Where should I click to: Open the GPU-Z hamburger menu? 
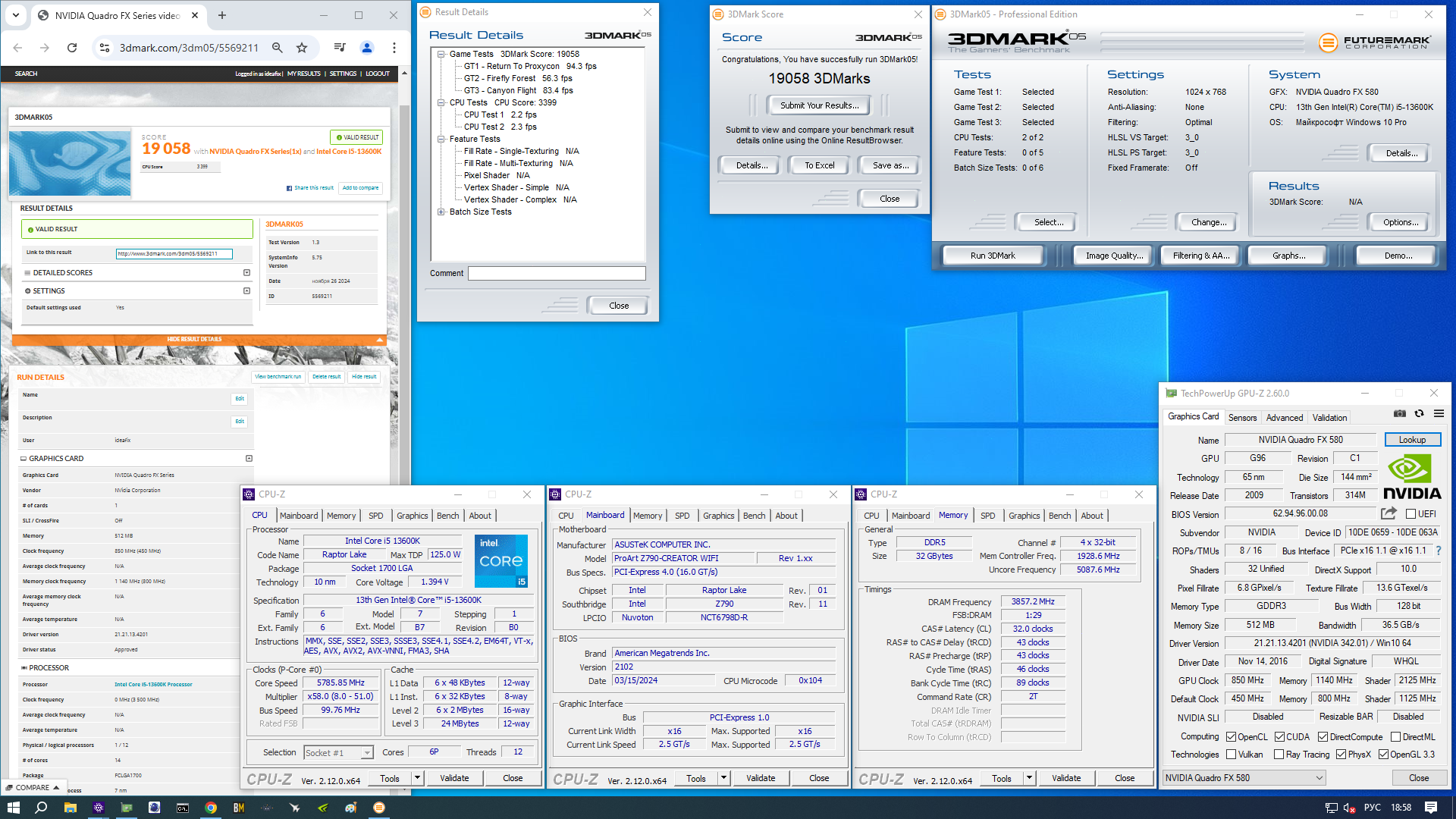click(1439, 413)
